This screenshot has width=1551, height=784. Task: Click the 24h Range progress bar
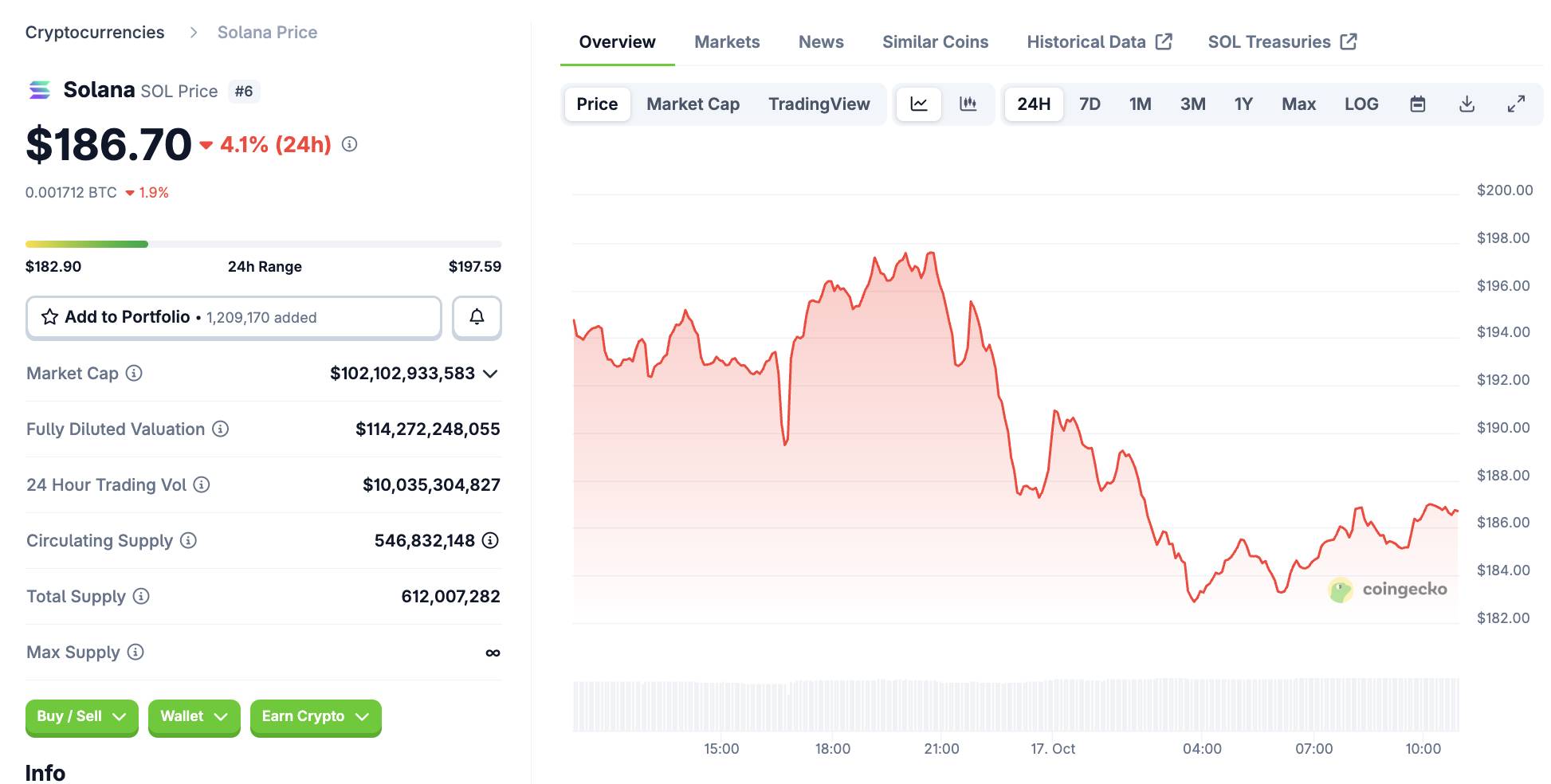coord(263,244)
